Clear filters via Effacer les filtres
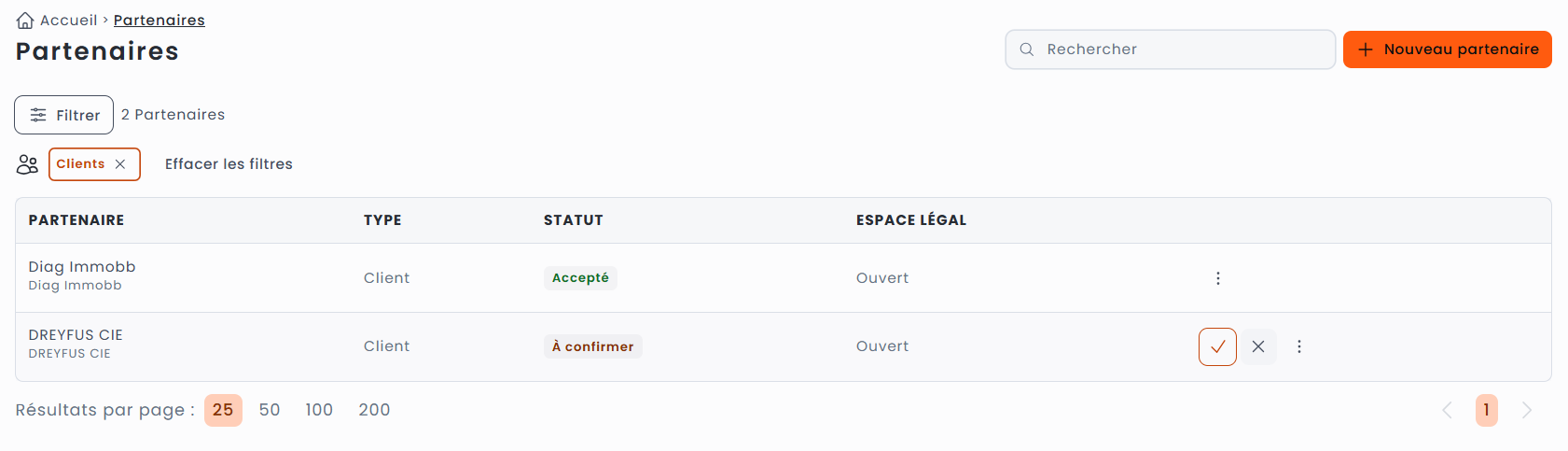 pos(229,164)
